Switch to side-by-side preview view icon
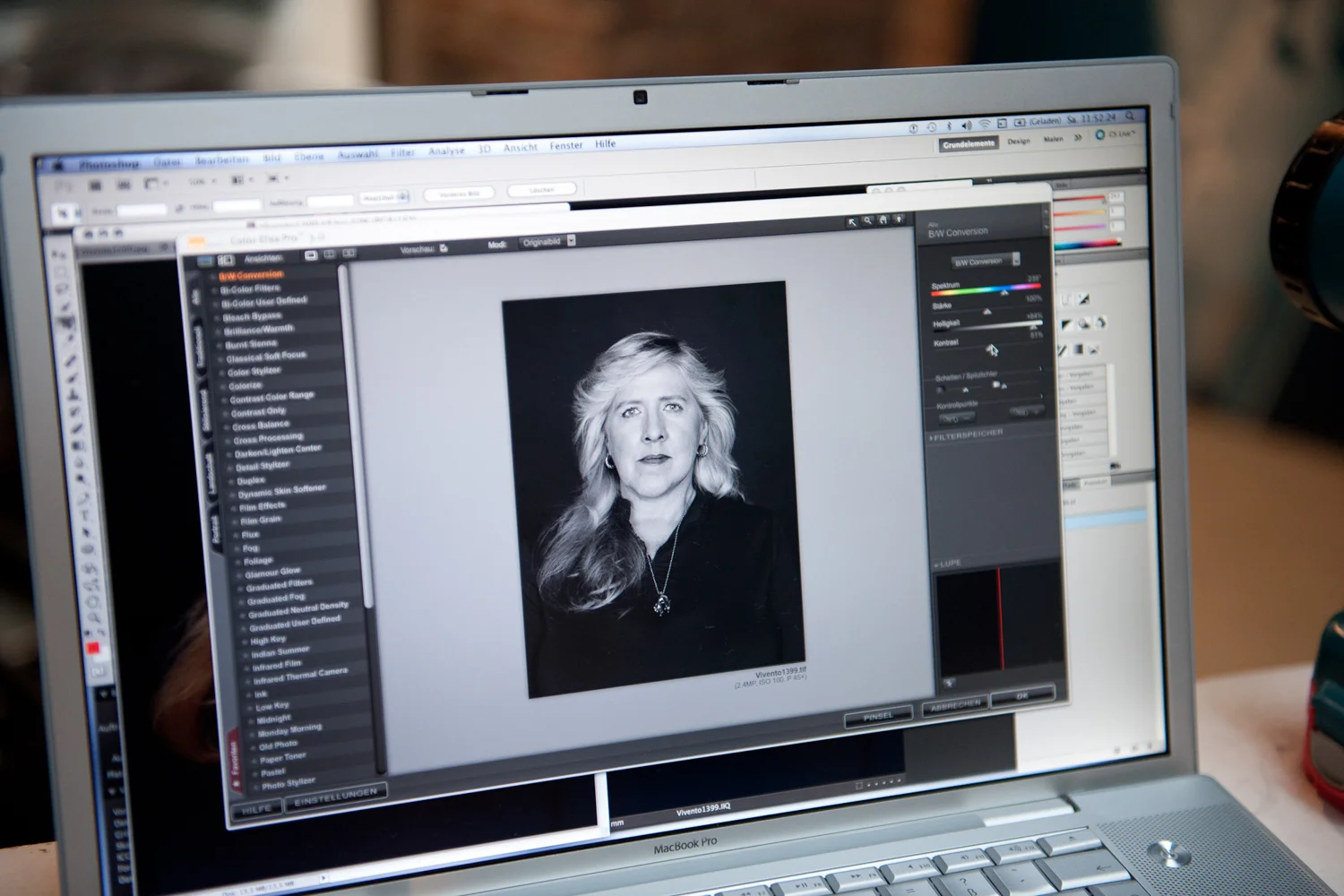 pyautogui.click(x=349, y=254)
